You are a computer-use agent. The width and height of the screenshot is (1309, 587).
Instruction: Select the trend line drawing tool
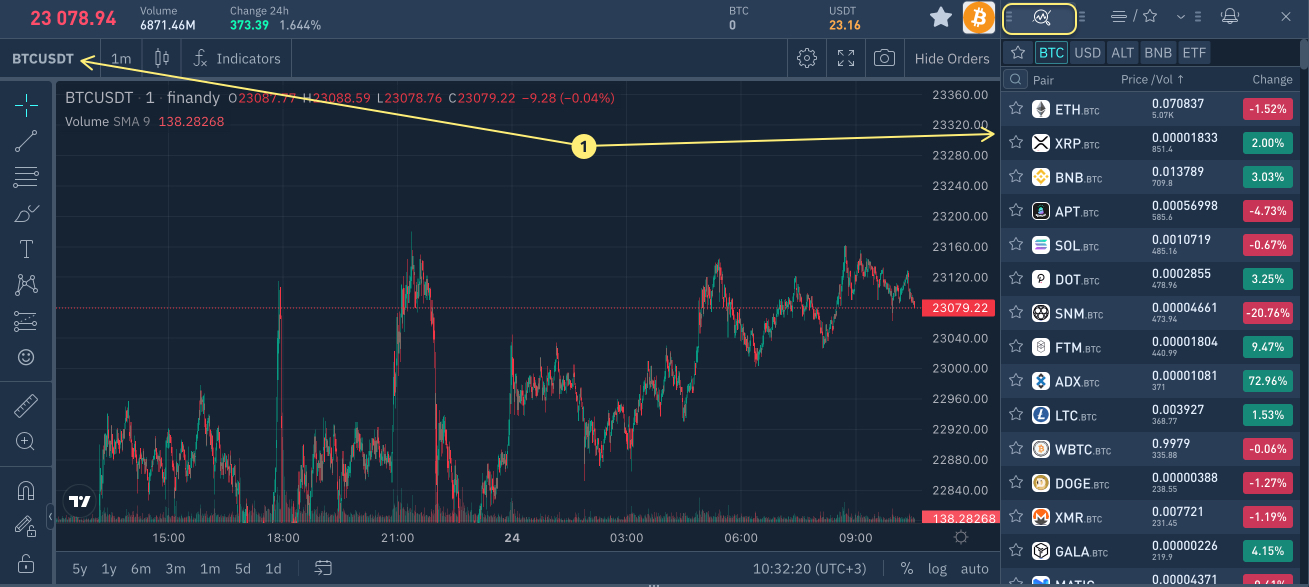point(27,141)
